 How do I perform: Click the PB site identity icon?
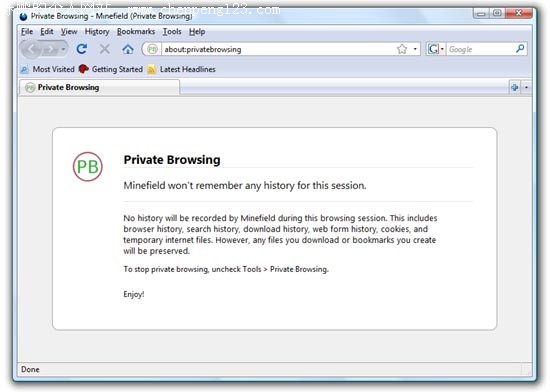coord(152,49)
